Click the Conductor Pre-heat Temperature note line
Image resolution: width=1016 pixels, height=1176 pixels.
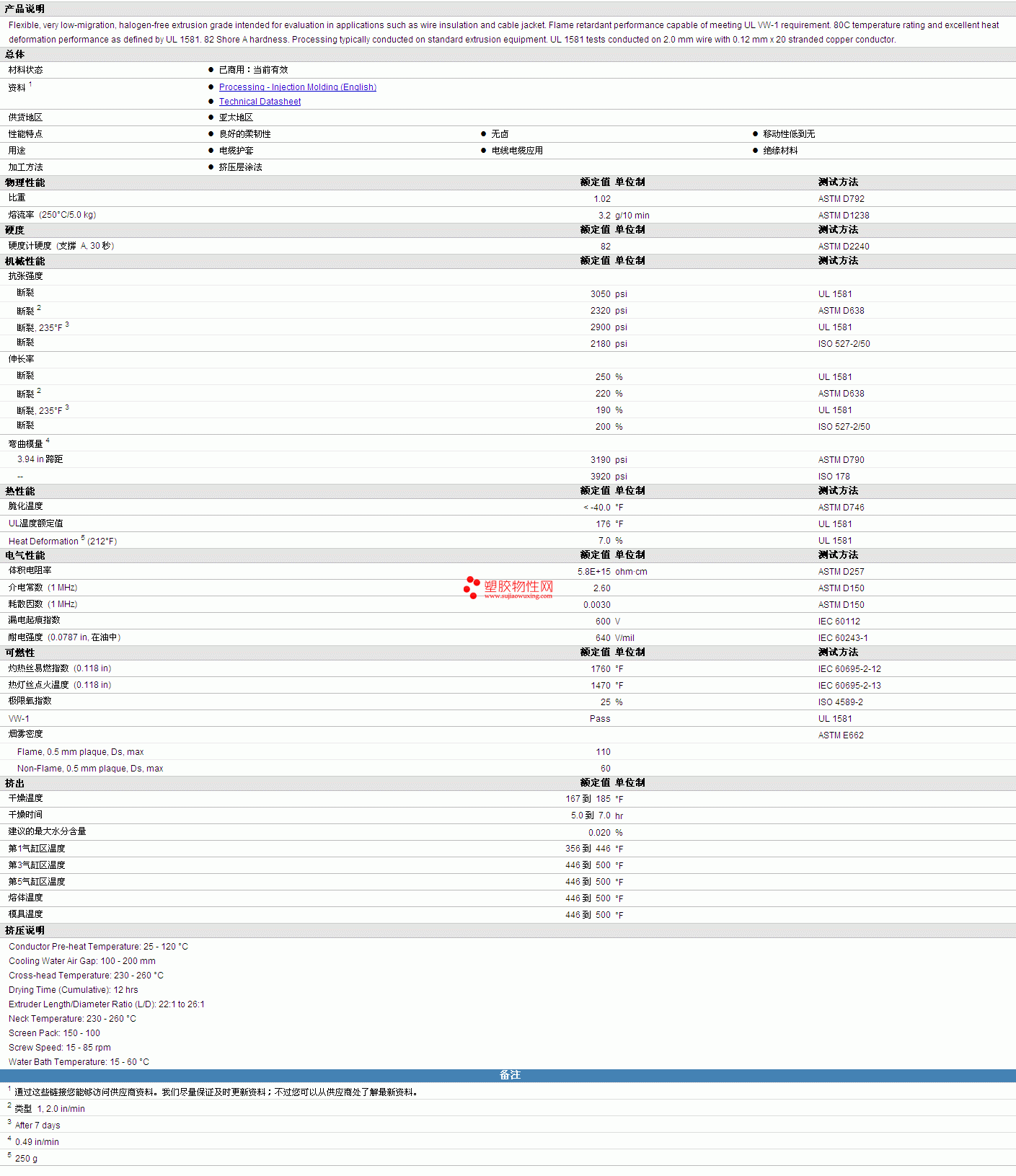(98, 947)
